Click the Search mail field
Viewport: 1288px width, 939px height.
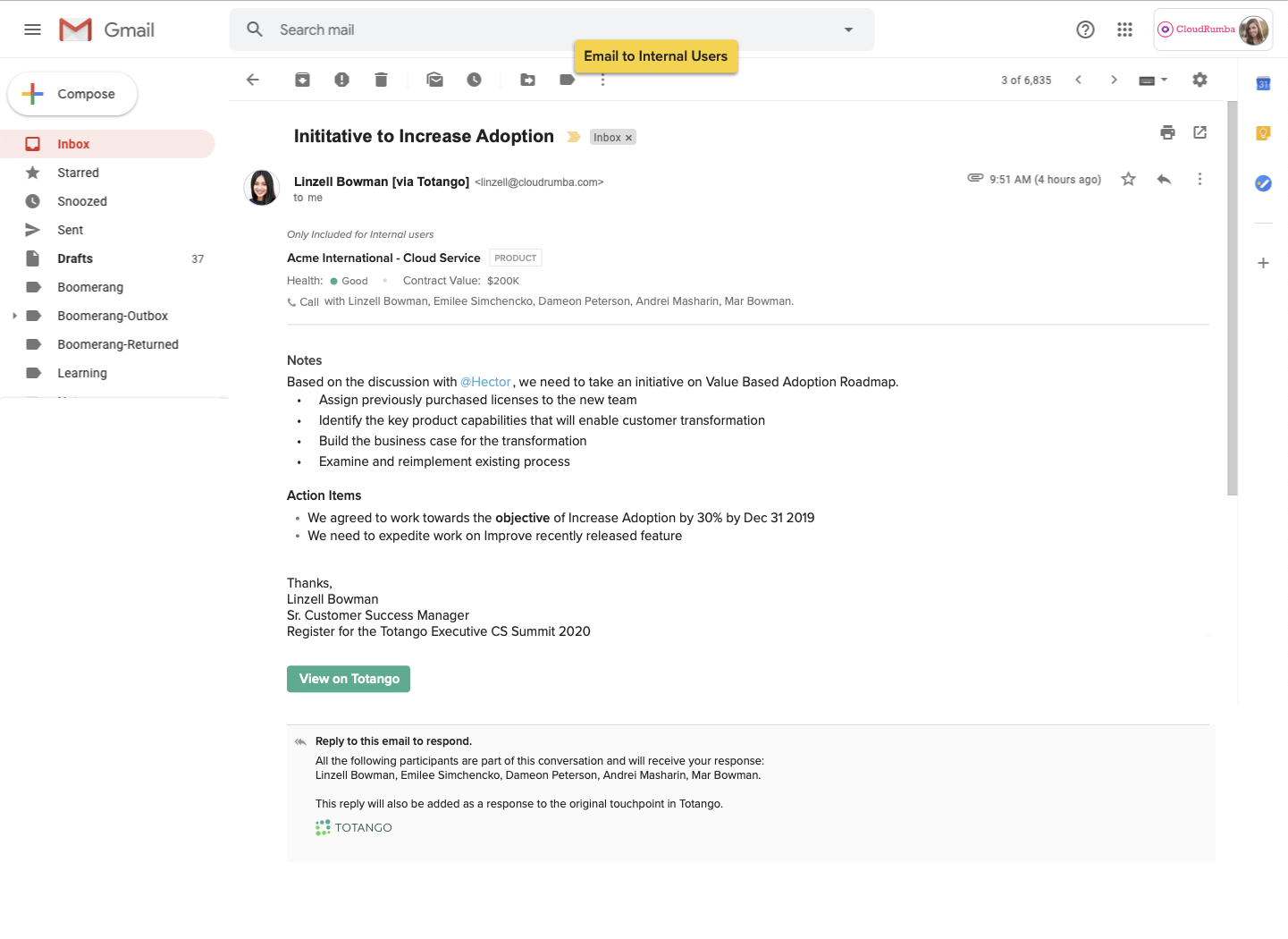[552, 30]
